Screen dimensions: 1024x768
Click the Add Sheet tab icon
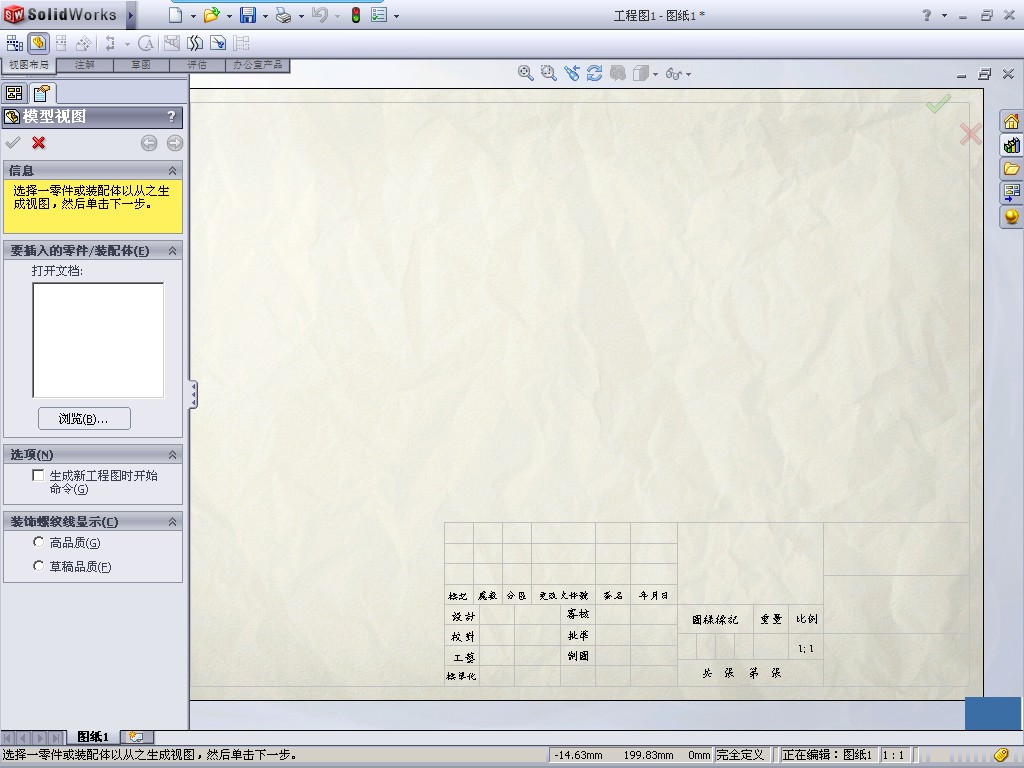136,737
